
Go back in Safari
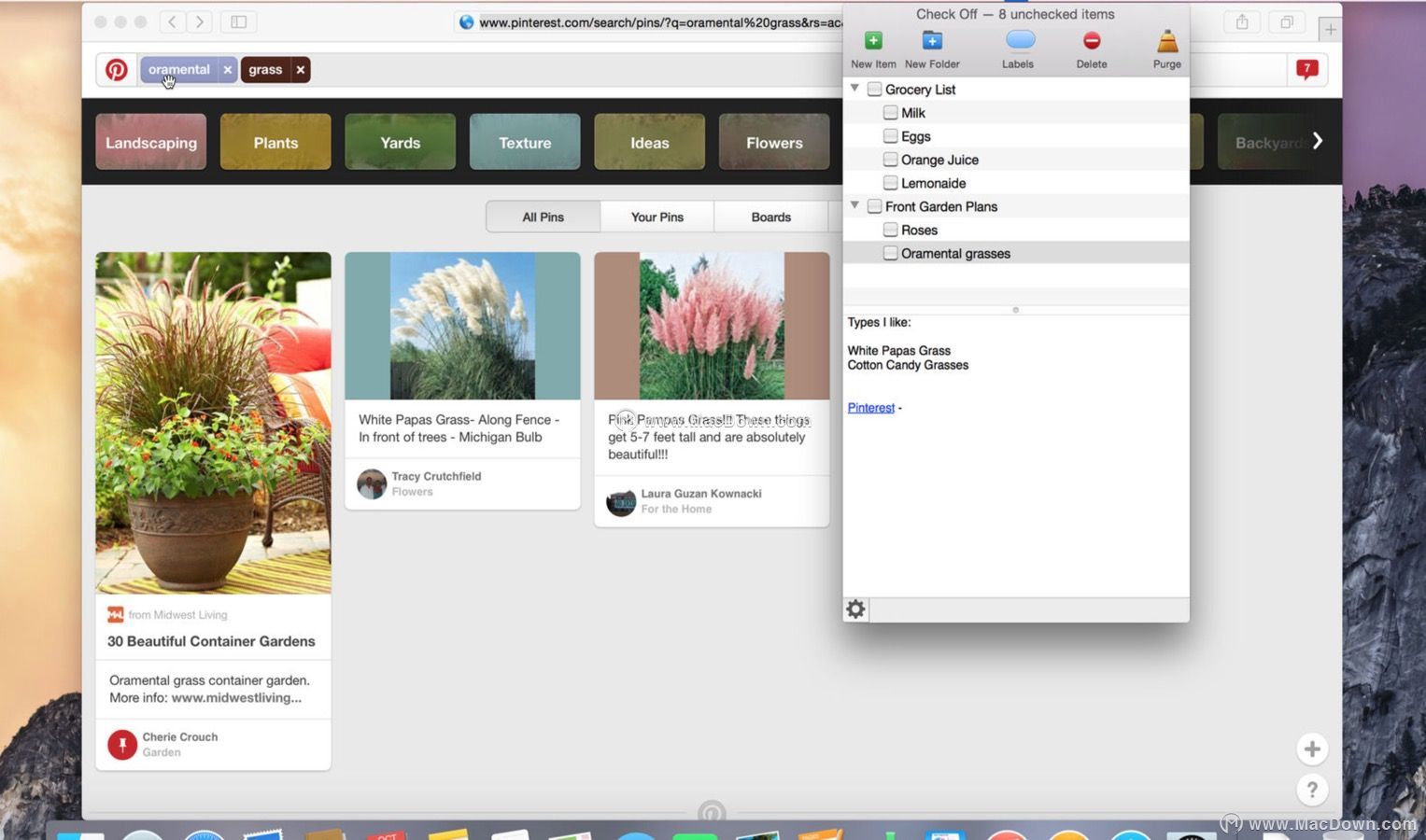(172, 21)
